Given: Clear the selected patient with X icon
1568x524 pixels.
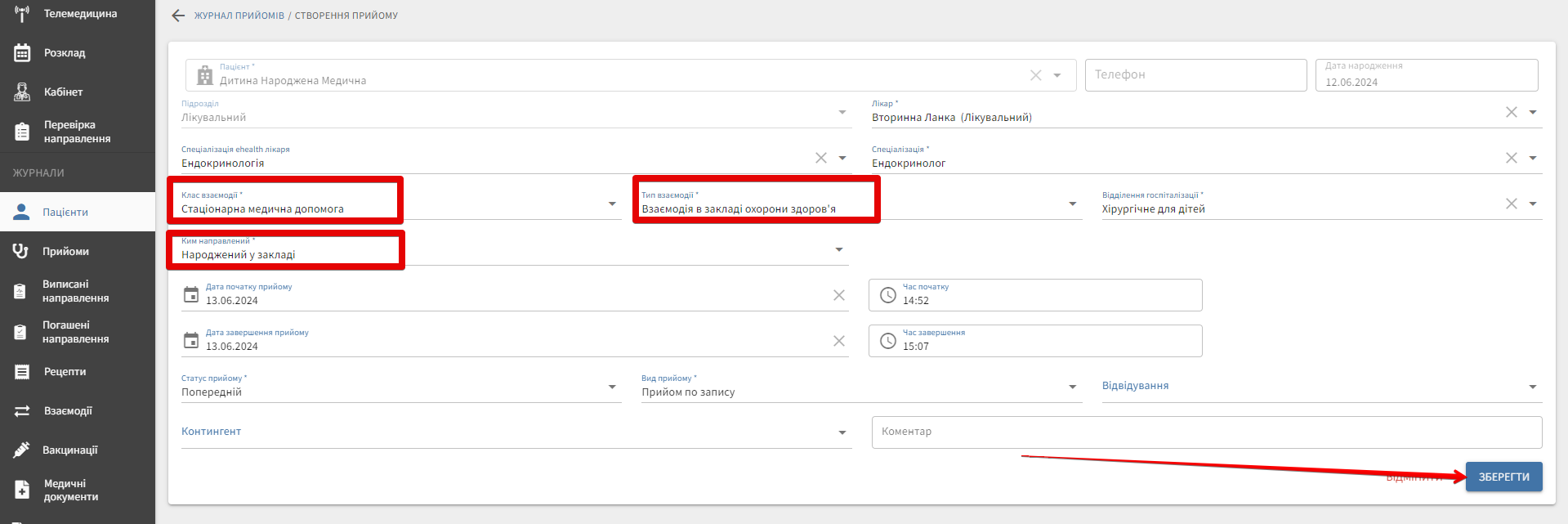Looking at the screenshot, I should 1035,75.
